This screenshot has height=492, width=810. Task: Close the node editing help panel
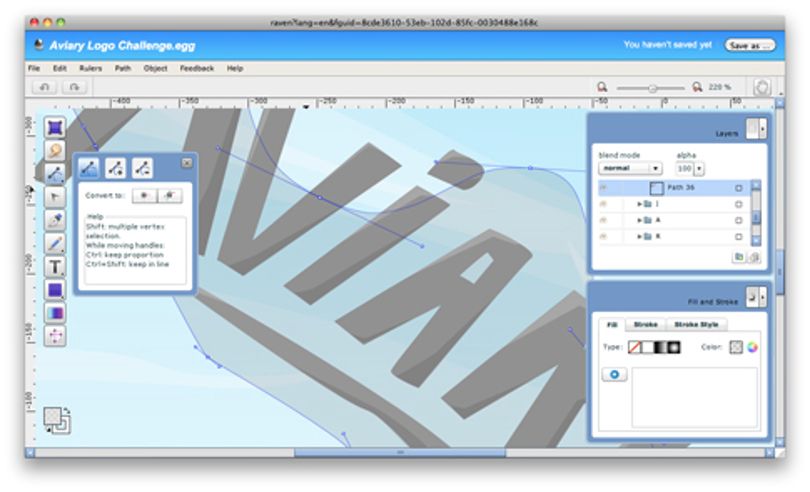(187, 163)
